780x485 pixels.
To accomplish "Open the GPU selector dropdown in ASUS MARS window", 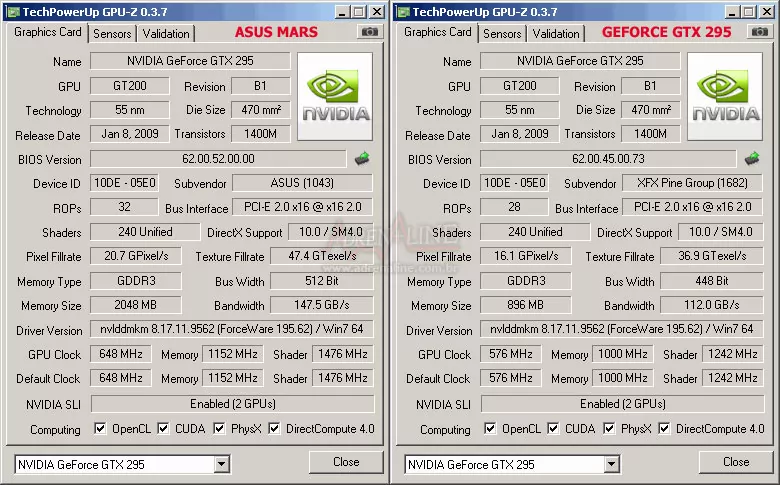I will 221,465.
